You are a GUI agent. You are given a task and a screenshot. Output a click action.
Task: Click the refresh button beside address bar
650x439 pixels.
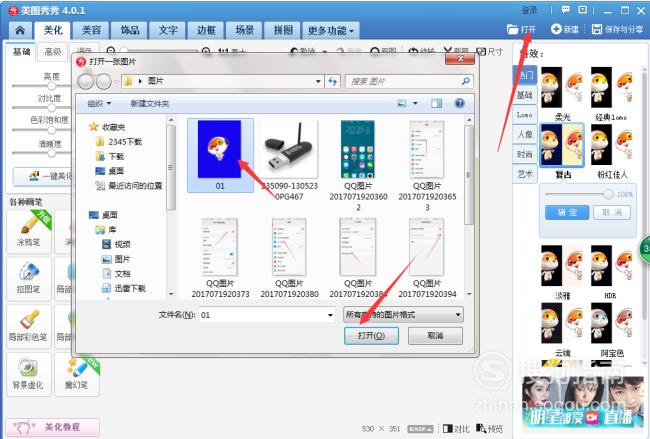(x=332, y=81)
